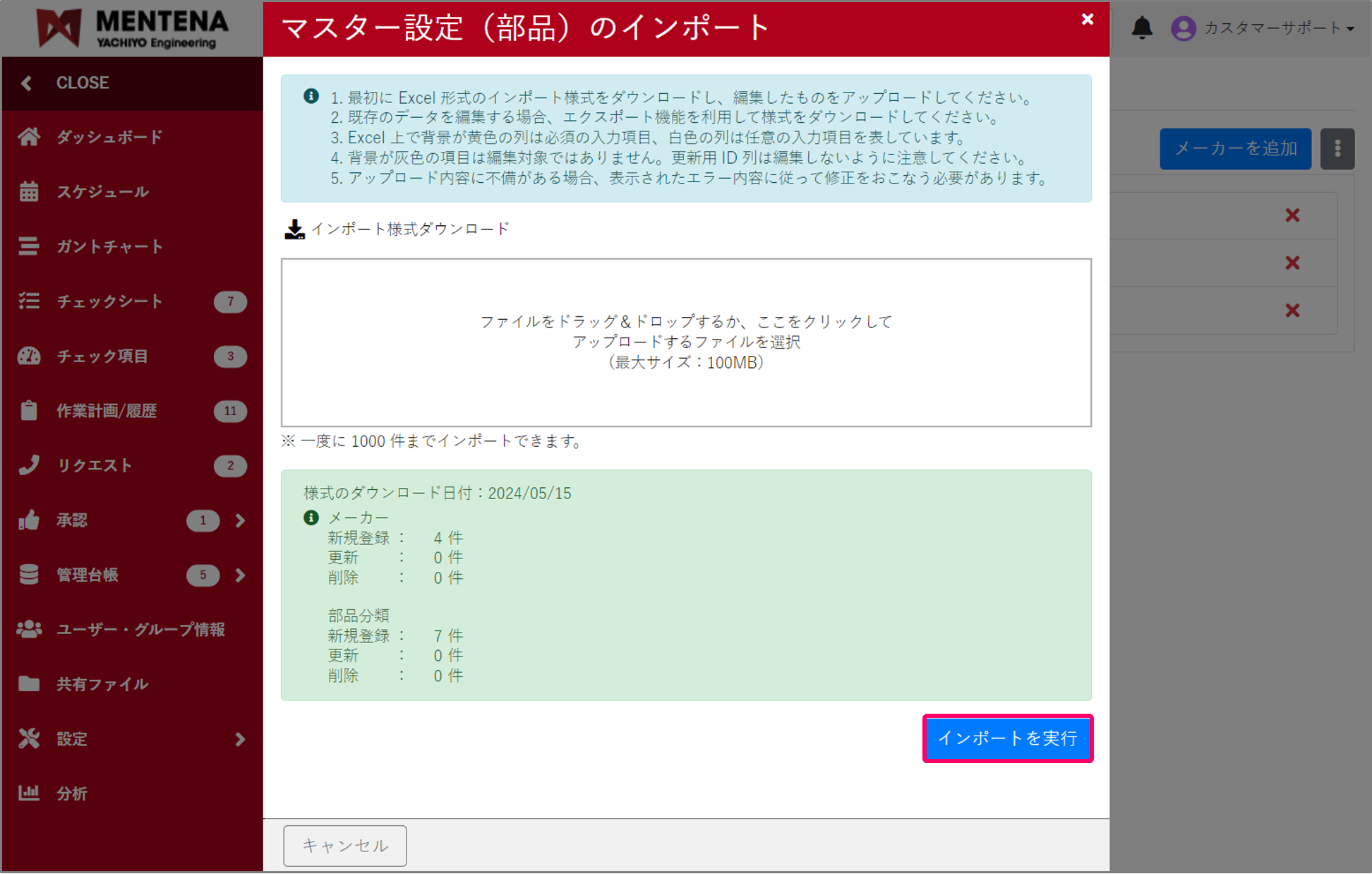This screenshot has height=874, width=1372.
Task: Open the スケジュール section
Action: coord(103,191)
